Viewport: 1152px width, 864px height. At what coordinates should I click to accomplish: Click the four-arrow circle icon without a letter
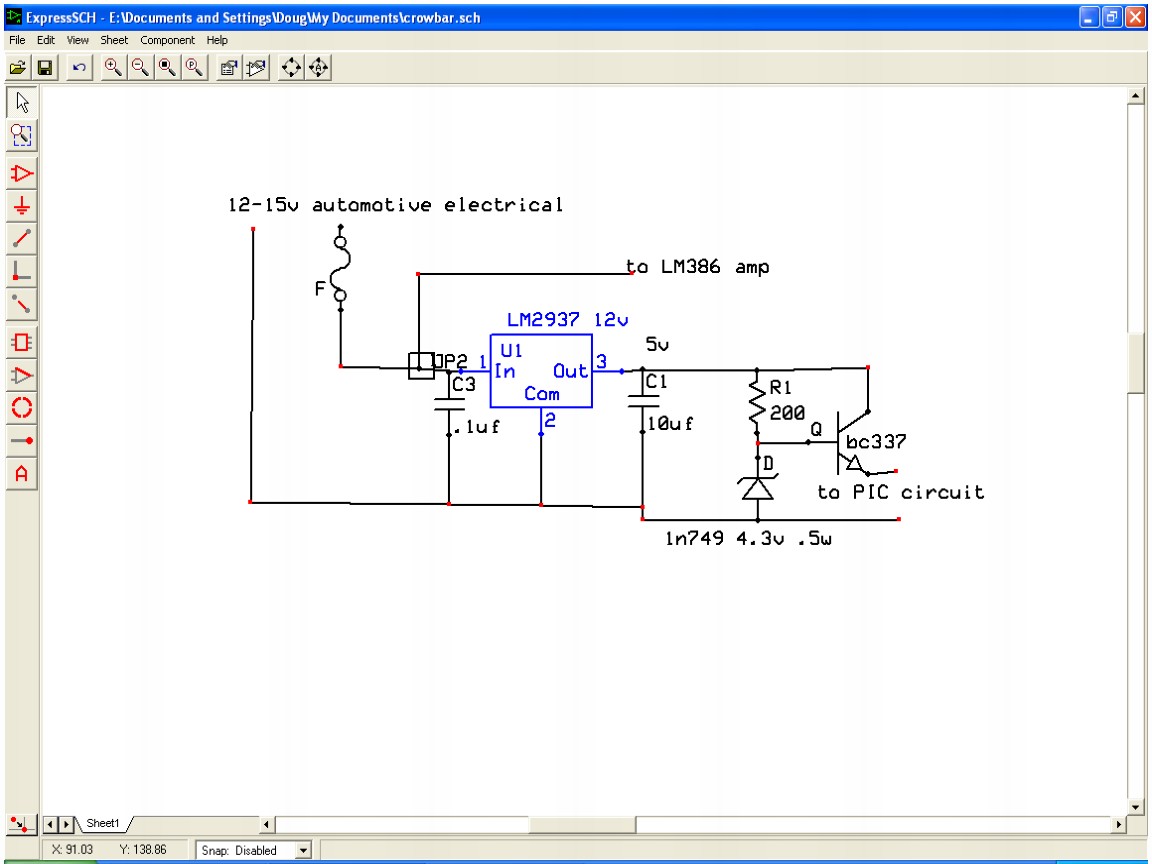292,68
